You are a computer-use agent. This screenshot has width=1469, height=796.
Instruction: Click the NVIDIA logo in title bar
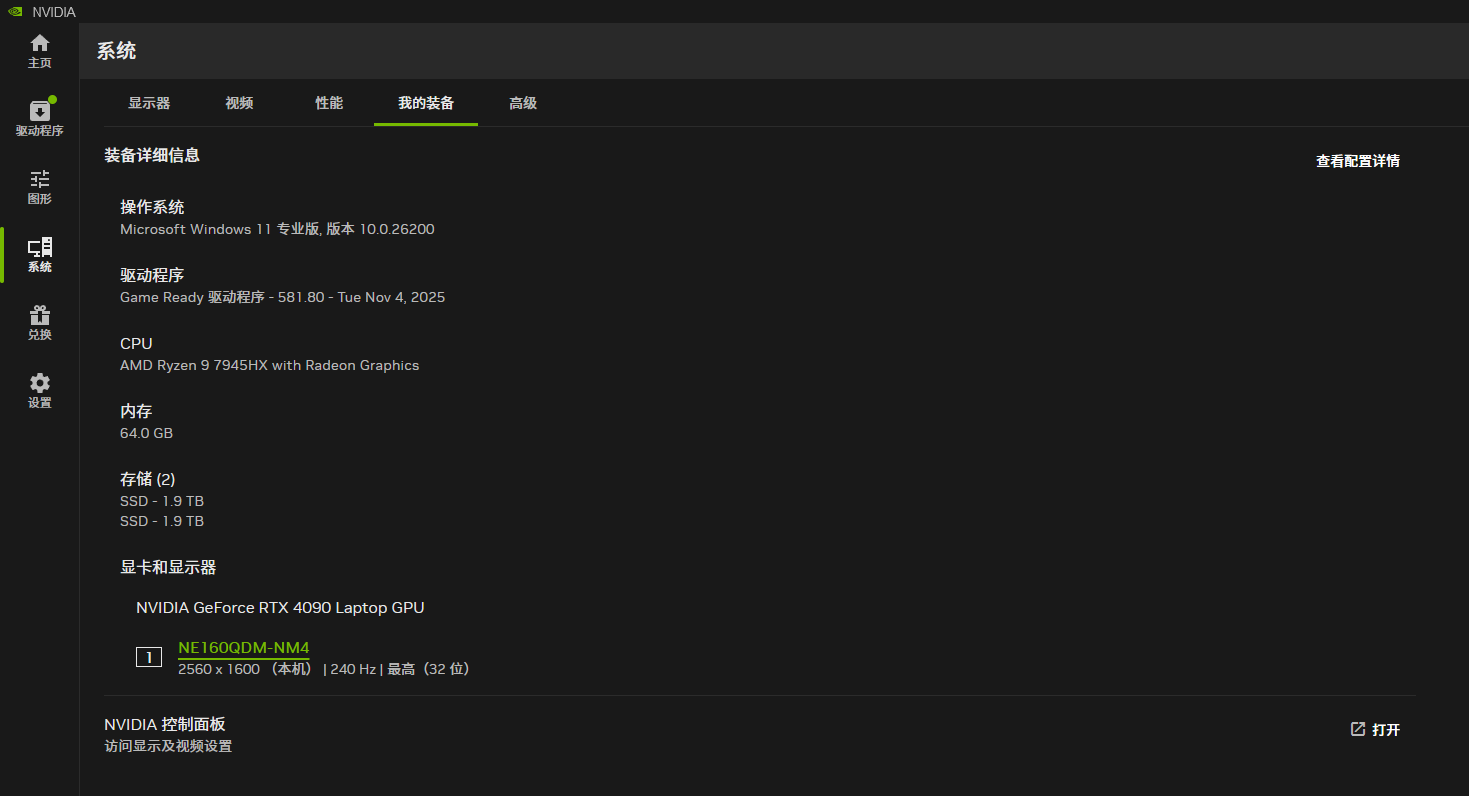(15, 12)
